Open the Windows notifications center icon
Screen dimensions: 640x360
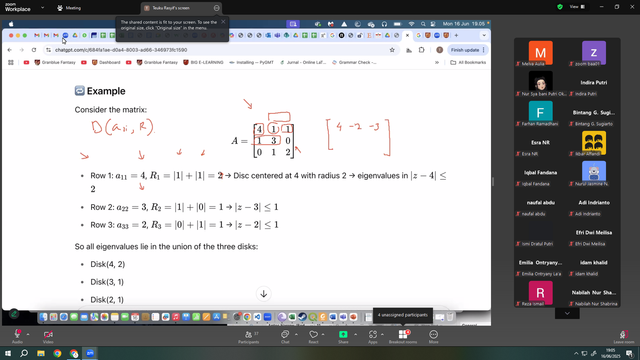(x=630, y=353)
